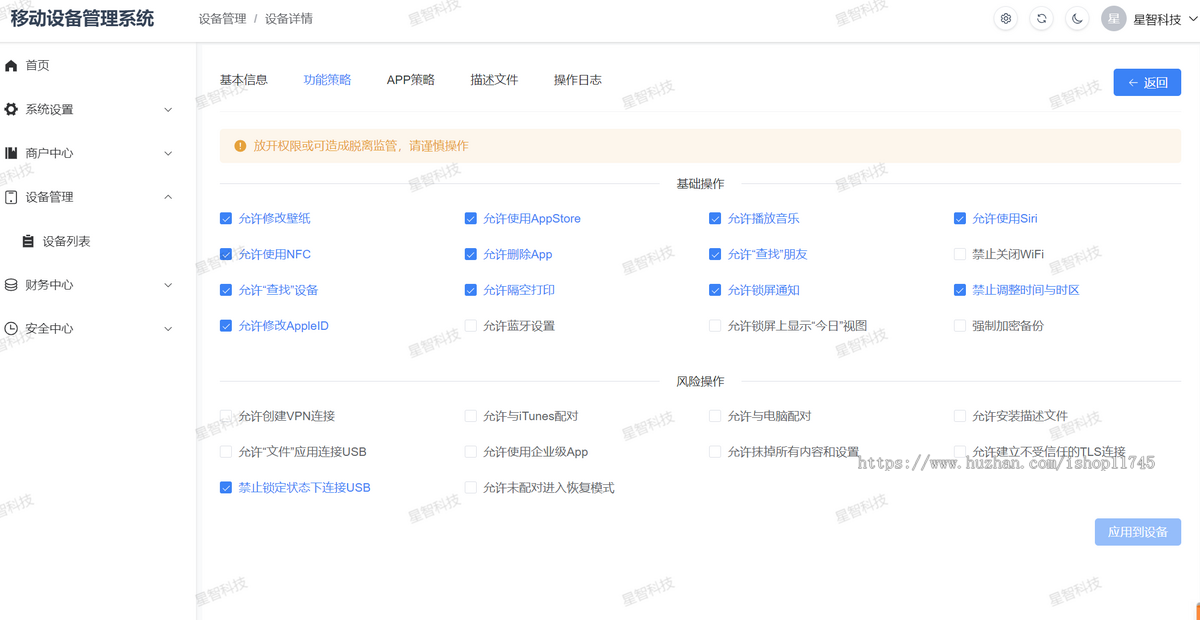Check 允许与iTunes配对 checkbox
Screen dimensions: 1200x620
[471, 416]
